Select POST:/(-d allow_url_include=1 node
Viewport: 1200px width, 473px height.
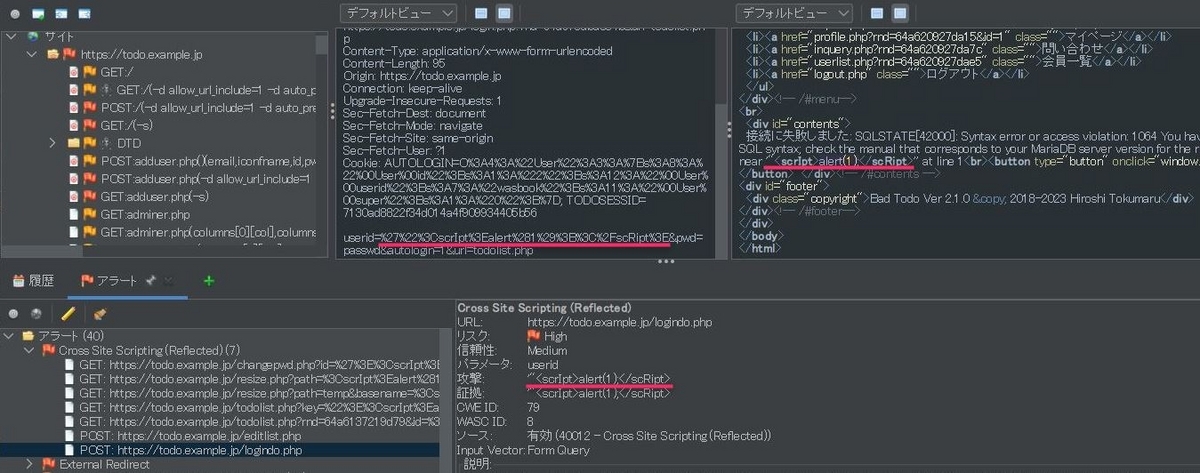click(x=193, y=107)
